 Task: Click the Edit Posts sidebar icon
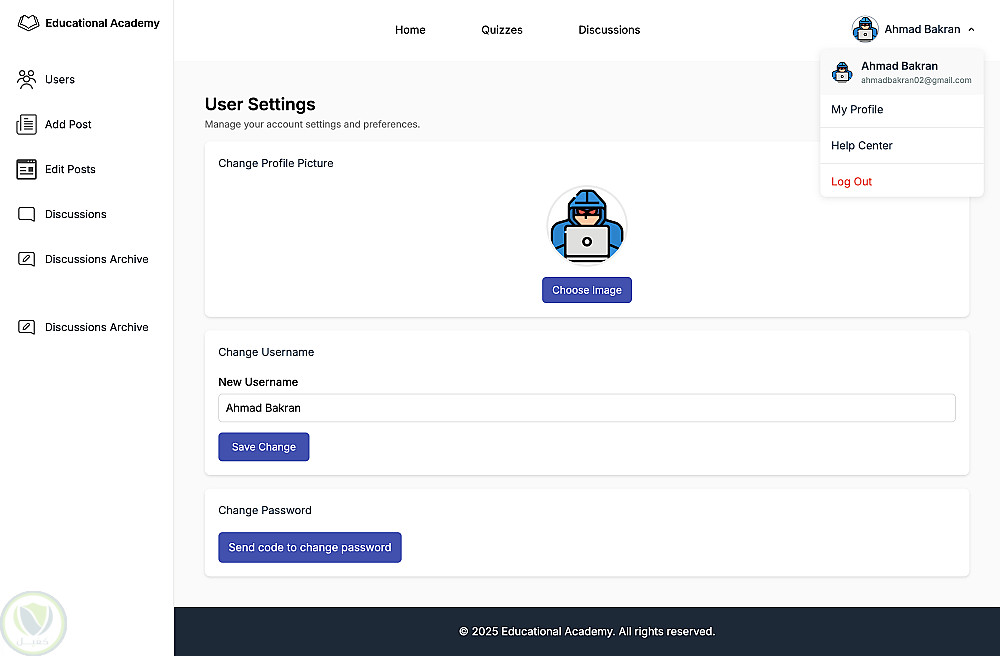coord(27,170)
